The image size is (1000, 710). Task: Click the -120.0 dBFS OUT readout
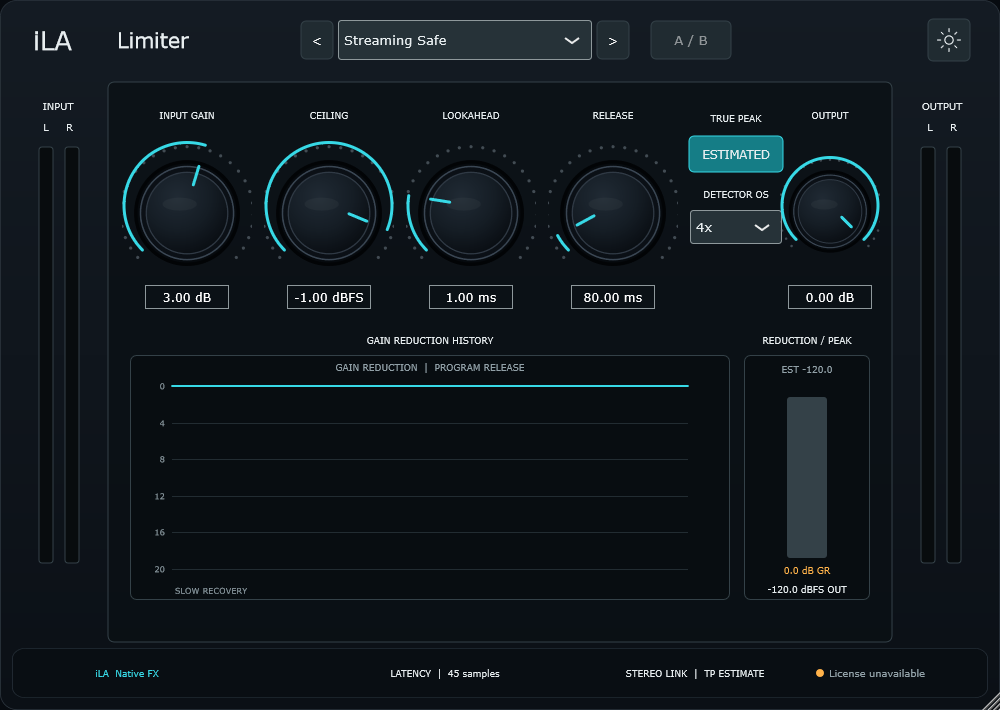[x=807, y=589]
